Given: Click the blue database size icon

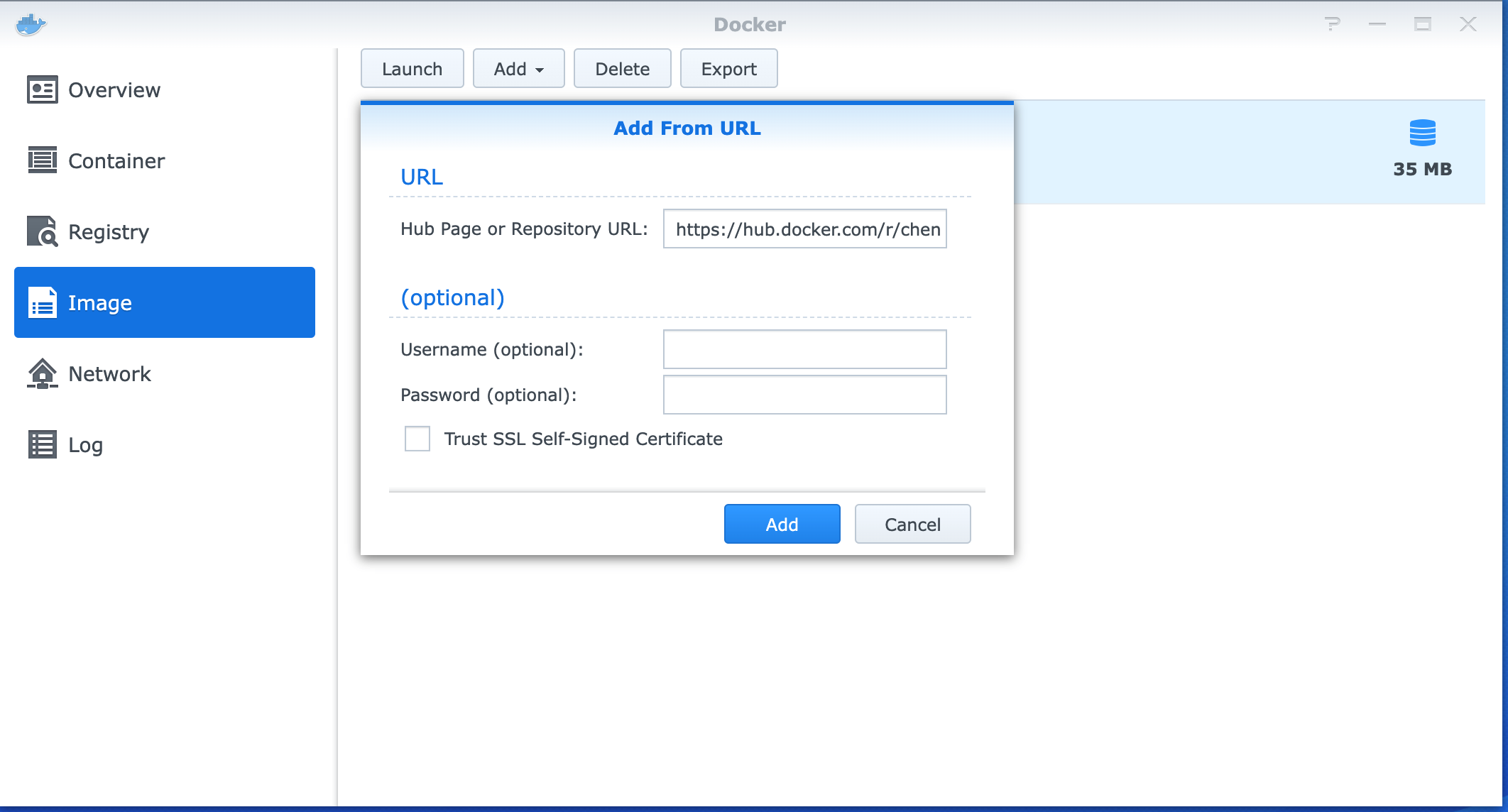Looking at the screenshot, I should [x=1422, y=133].
